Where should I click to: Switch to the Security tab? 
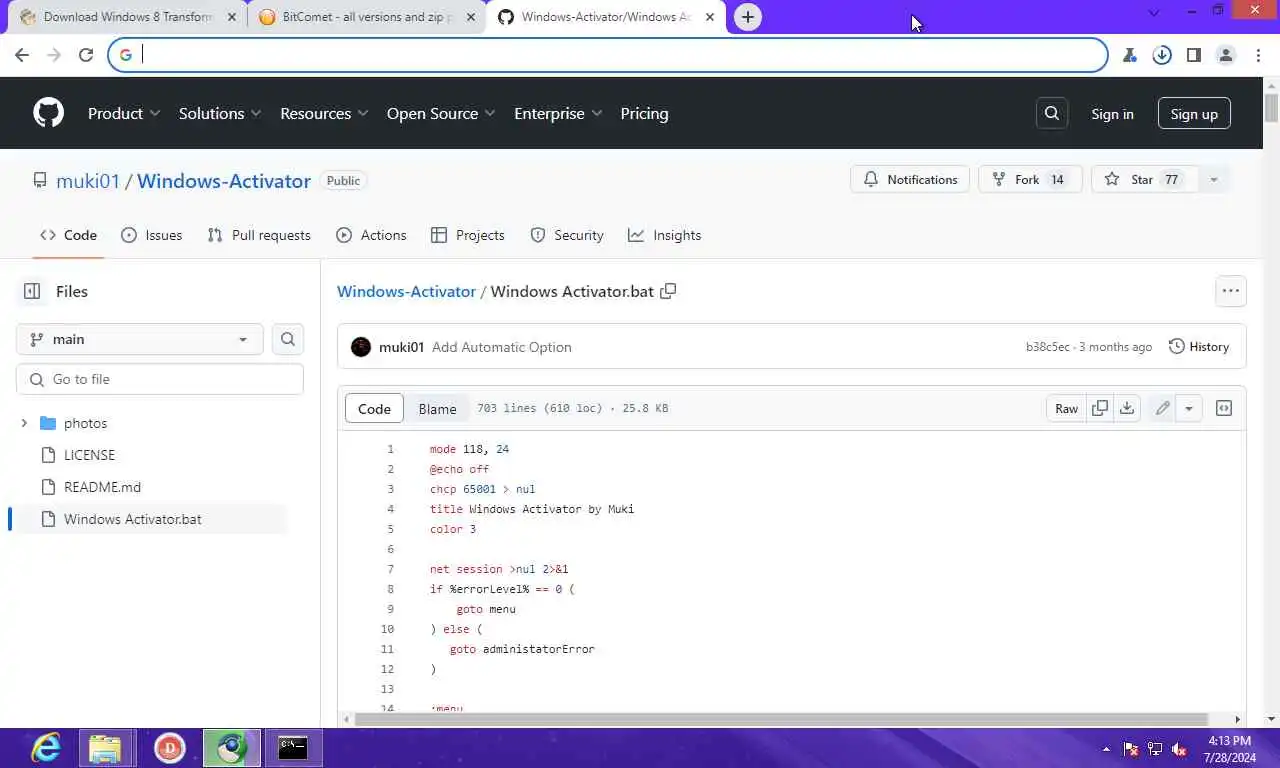pos(567,235)
